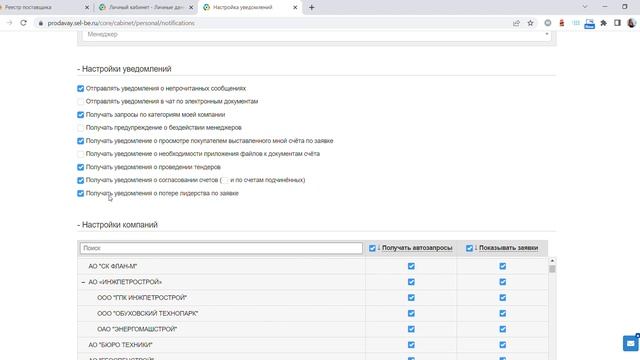Click the company search field Поиск
The width and height of the screenshot is (640, 360).
point(221,248)
